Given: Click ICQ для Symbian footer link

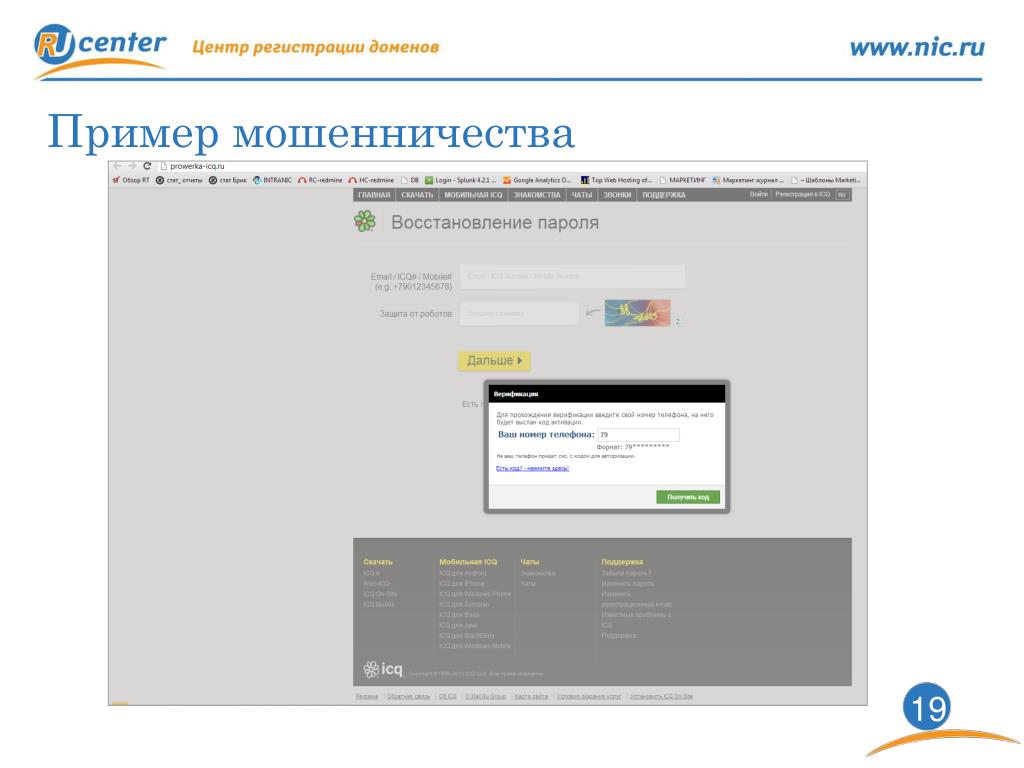Looking at the screenshot, I should (x=464, y=604).
